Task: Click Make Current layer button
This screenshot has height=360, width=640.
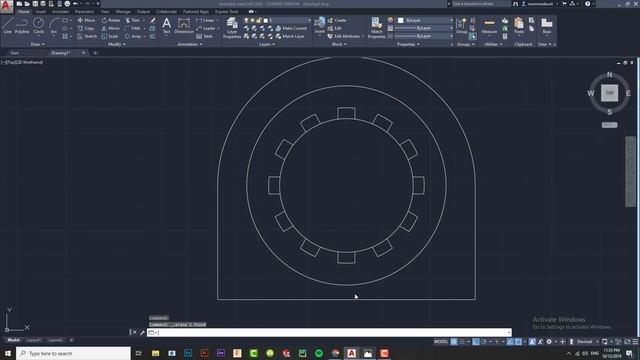Action: pyautogui.click(x=291, y=28)
